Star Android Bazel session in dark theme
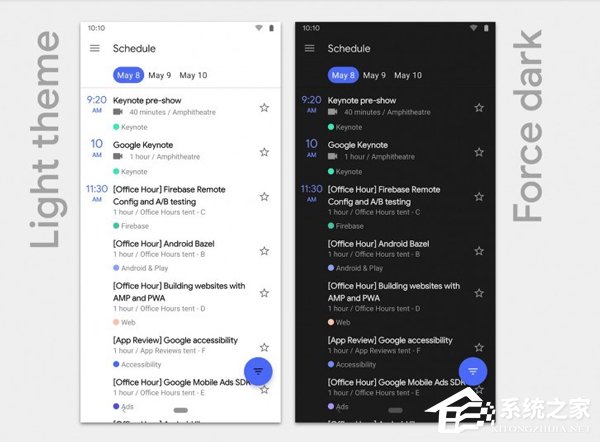This screenshot has height=442, width=600. [x=479, y=251]
